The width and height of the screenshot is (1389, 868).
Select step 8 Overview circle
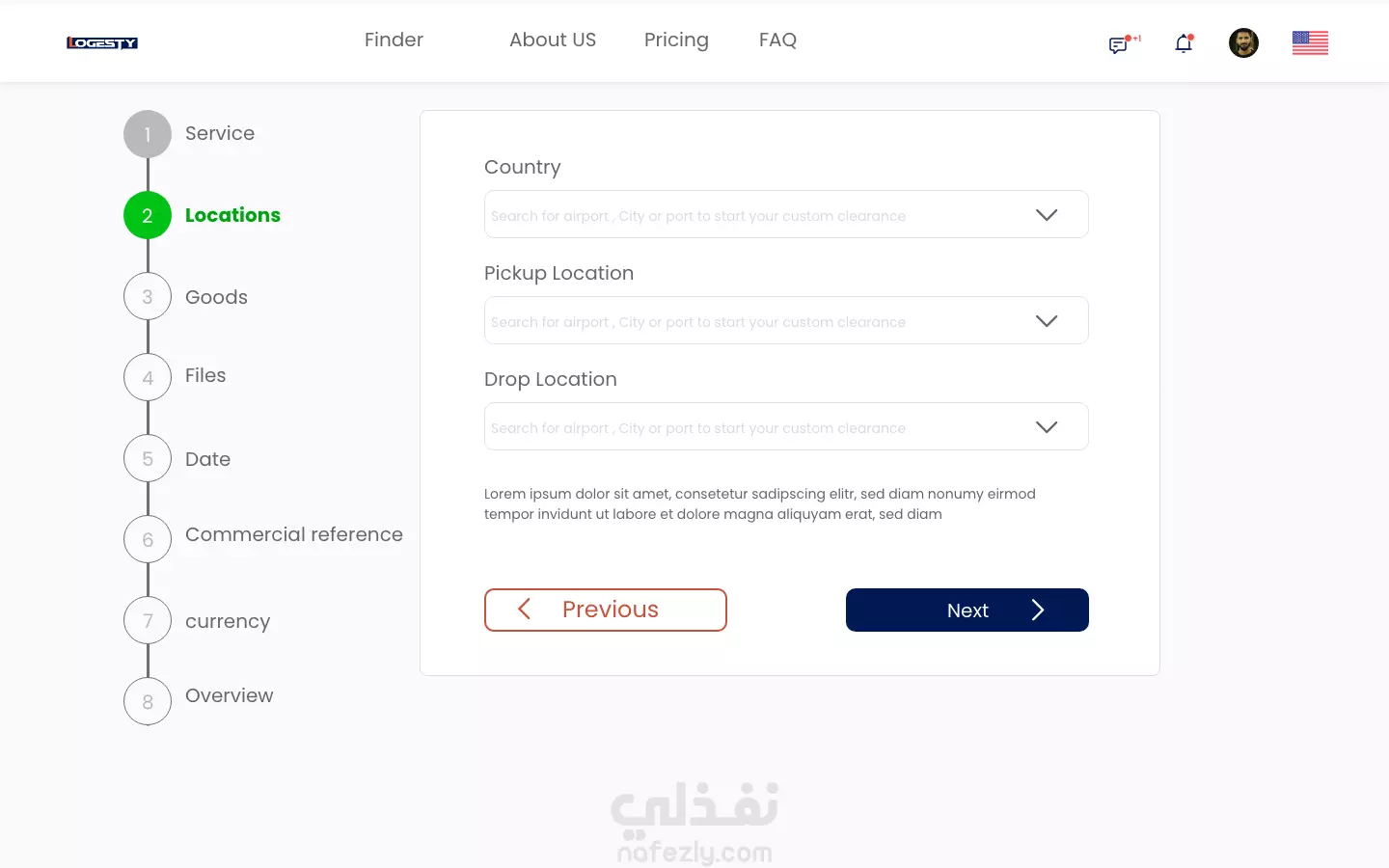(148, 701)
